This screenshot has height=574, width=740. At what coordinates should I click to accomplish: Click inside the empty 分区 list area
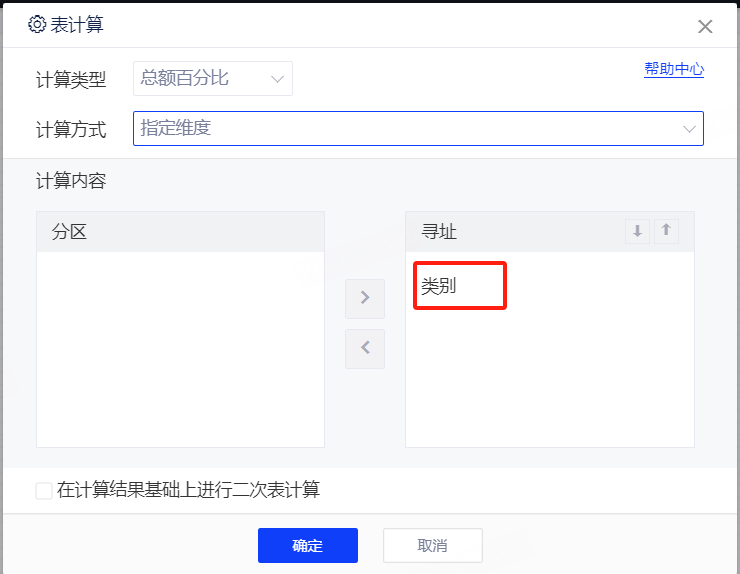(180, 350)
